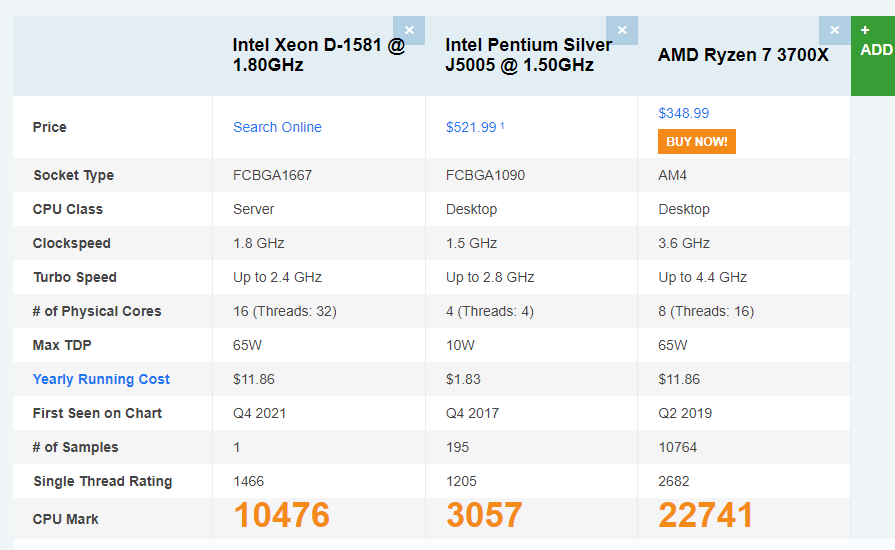This screenshot has height=550, width=895.
Task: Select 10764 samples value
Action: click(678, 447)
